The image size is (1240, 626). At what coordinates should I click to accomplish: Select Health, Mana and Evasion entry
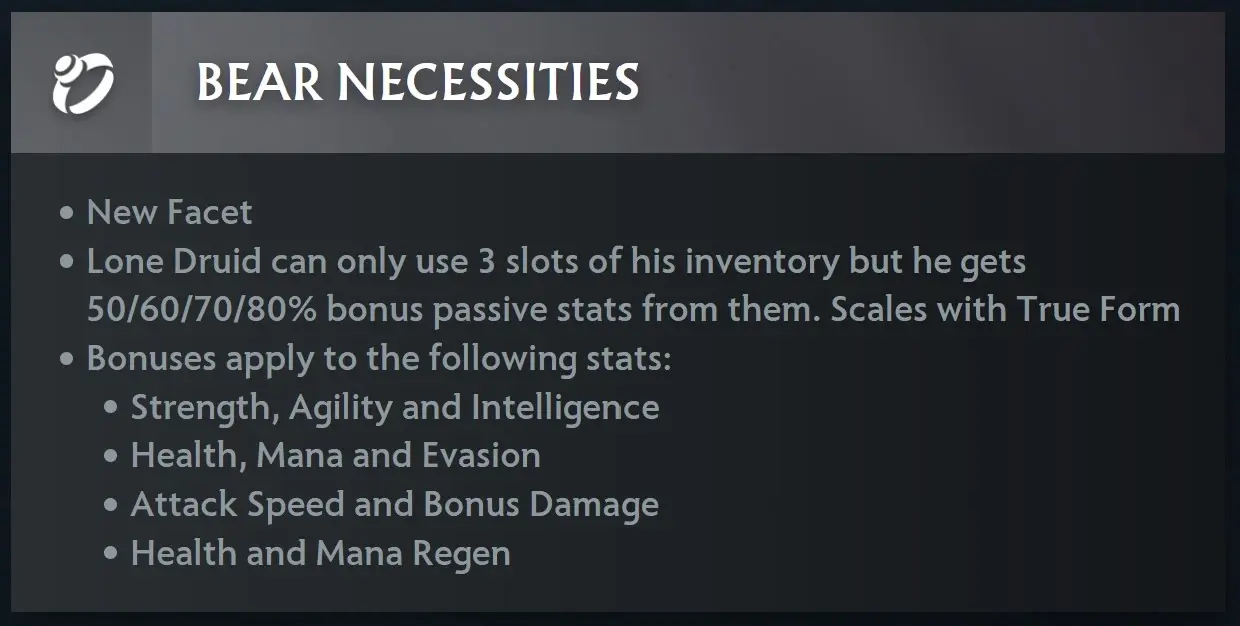tap(335, 455)
